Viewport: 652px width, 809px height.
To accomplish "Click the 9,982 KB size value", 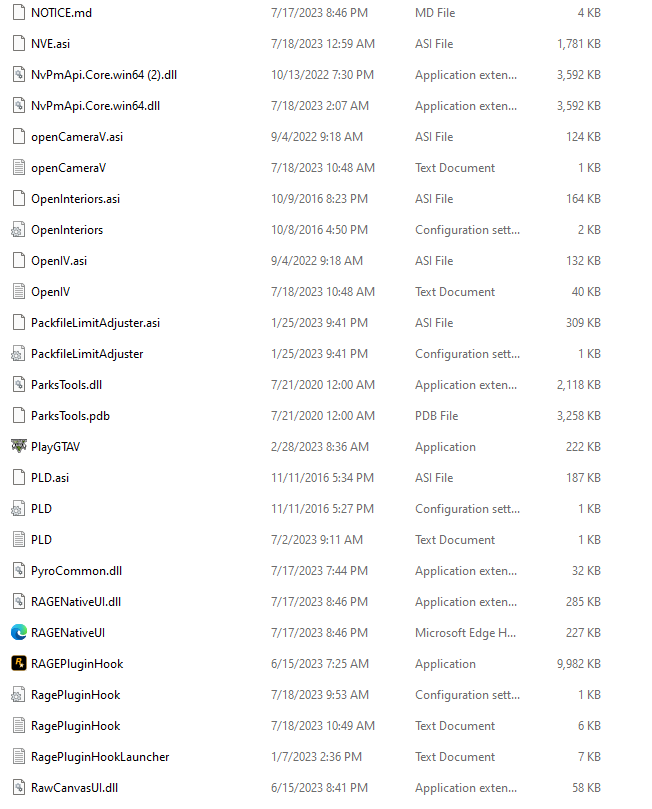I will tap(579, 664).
